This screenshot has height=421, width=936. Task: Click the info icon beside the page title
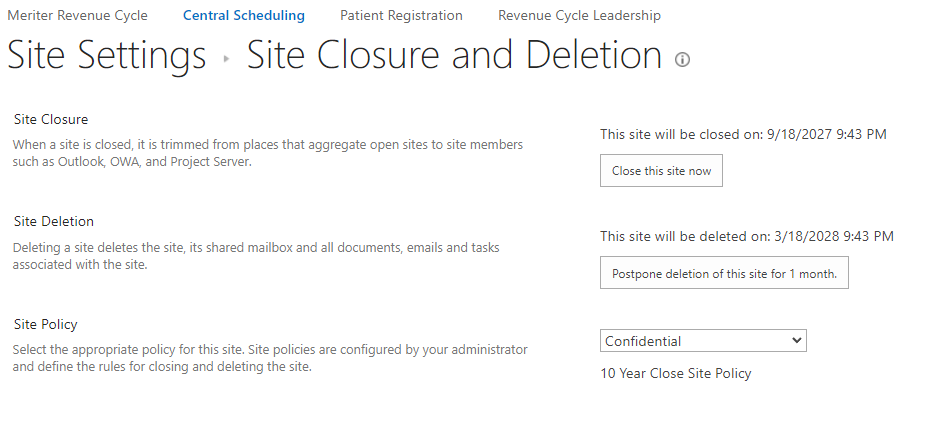[x=683, y=59]
